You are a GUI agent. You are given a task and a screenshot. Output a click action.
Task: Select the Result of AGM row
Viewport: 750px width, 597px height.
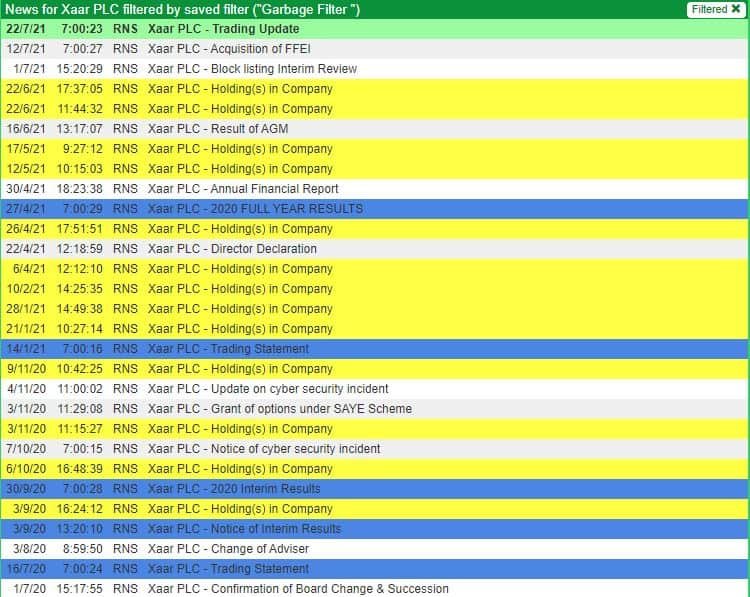375,129
